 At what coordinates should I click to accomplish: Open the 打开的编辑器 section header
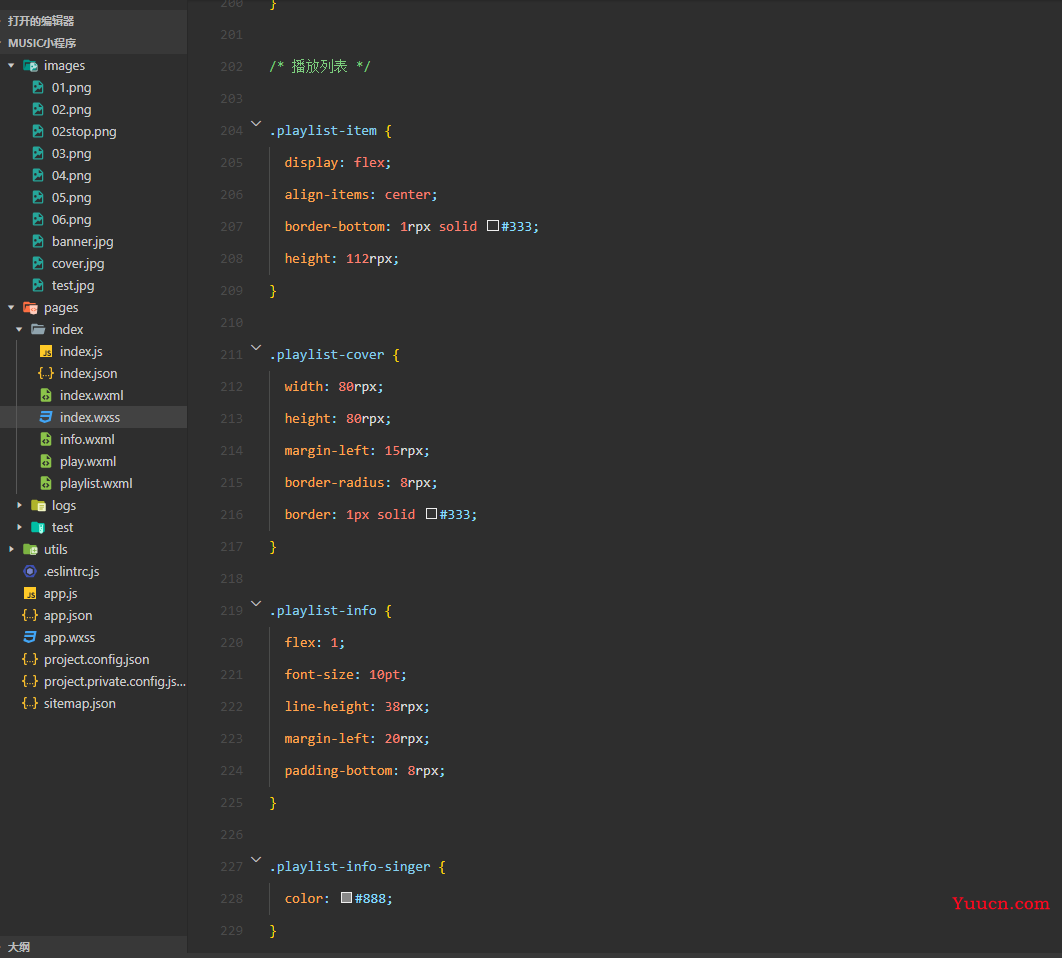pyautogui.click(x=93, y=21)
